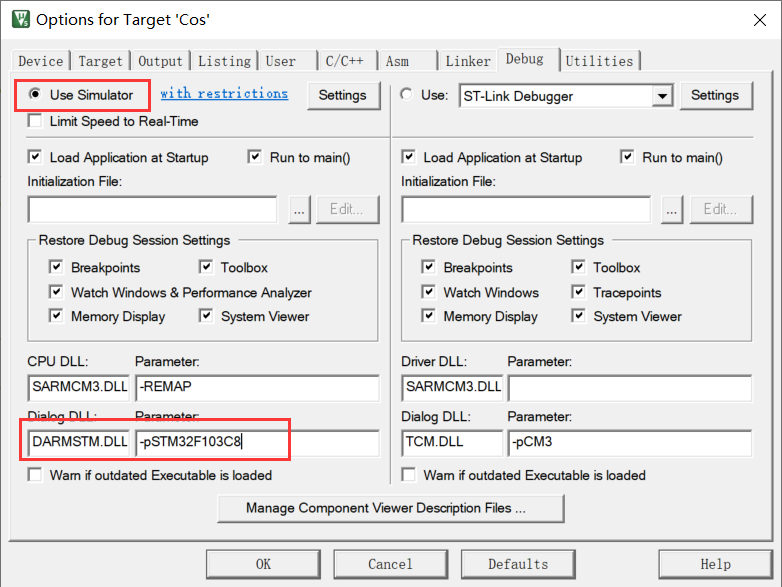Browse for simulator initialization file
782x587 pixels.
(x=299, y=209)
